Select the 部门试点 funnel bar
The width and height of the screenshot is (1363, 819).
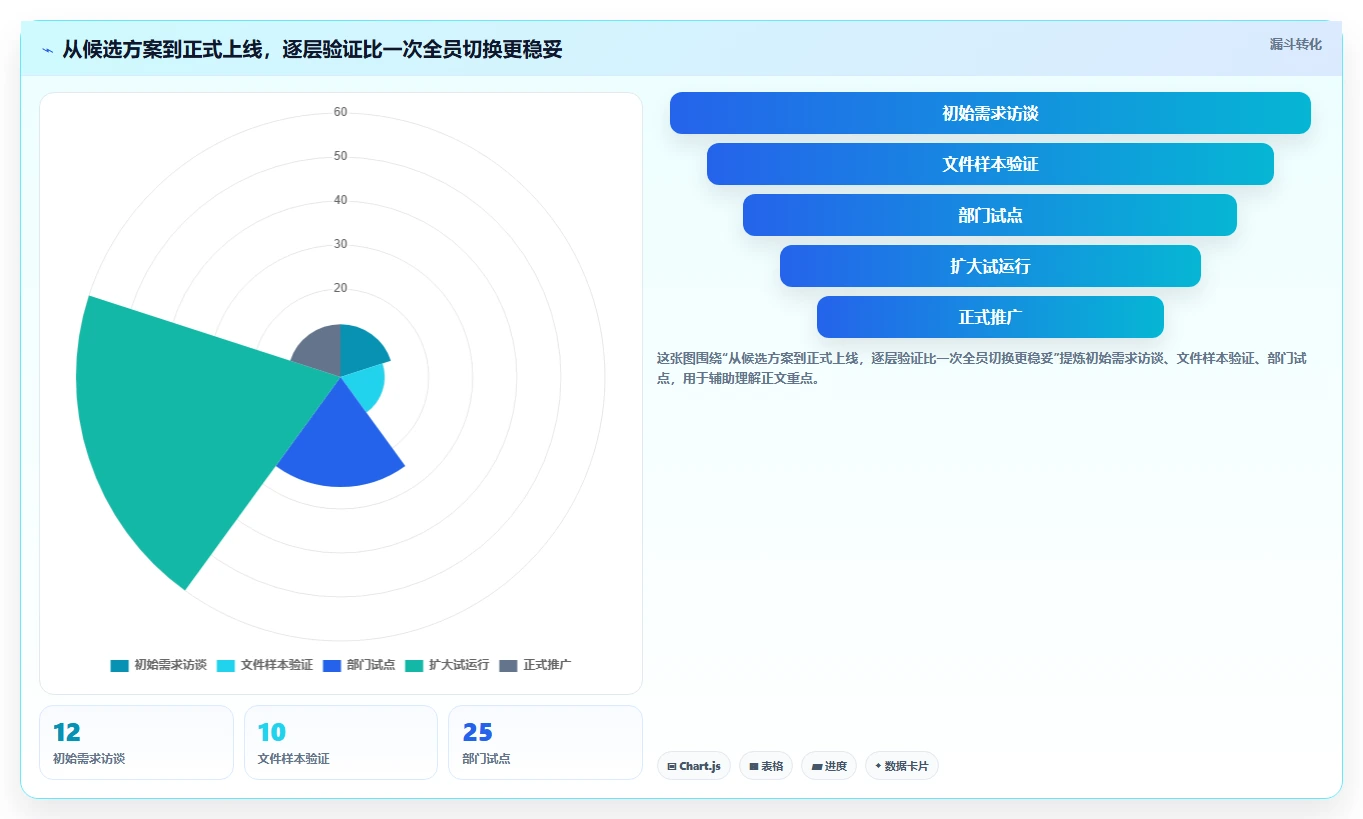pyautogui.click(x=990, y=215)
